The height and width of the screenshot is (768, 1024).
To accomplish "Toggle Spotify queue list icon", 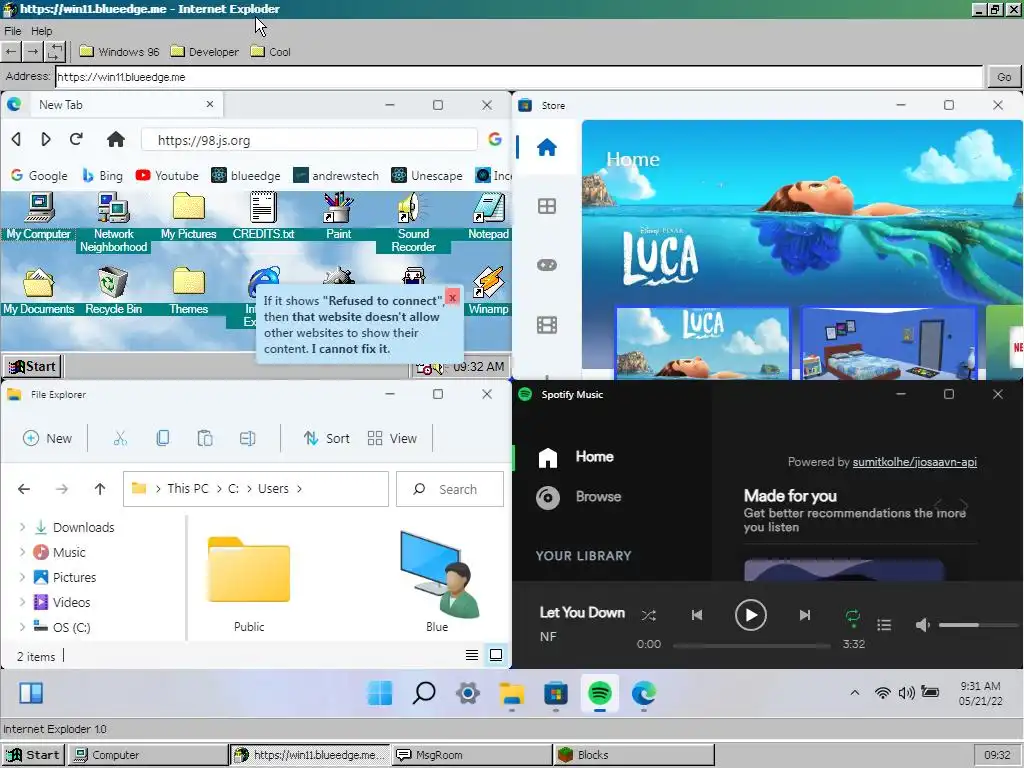I will 884,625.
